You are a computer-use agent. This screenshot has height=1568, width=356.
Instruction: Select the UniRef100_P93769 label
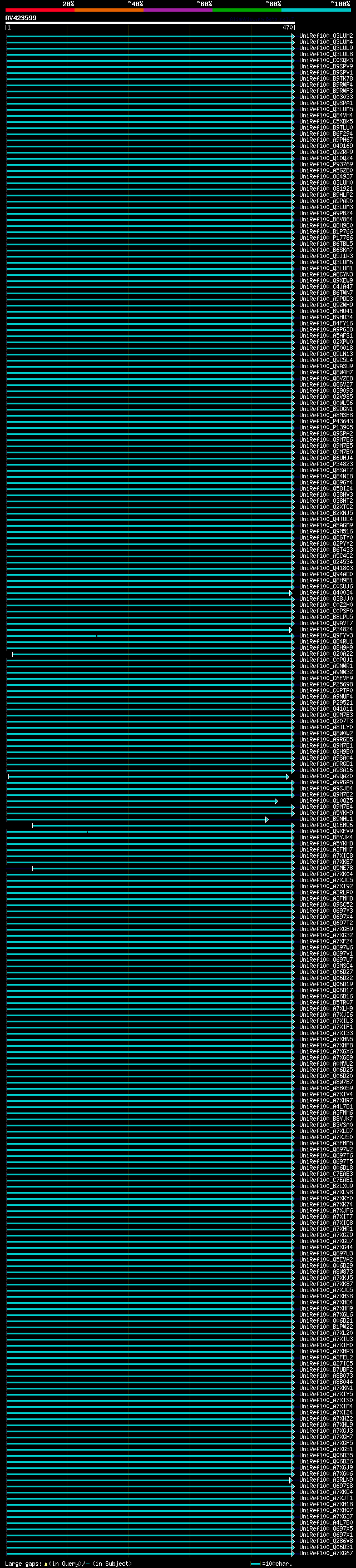tap(326, 164)
